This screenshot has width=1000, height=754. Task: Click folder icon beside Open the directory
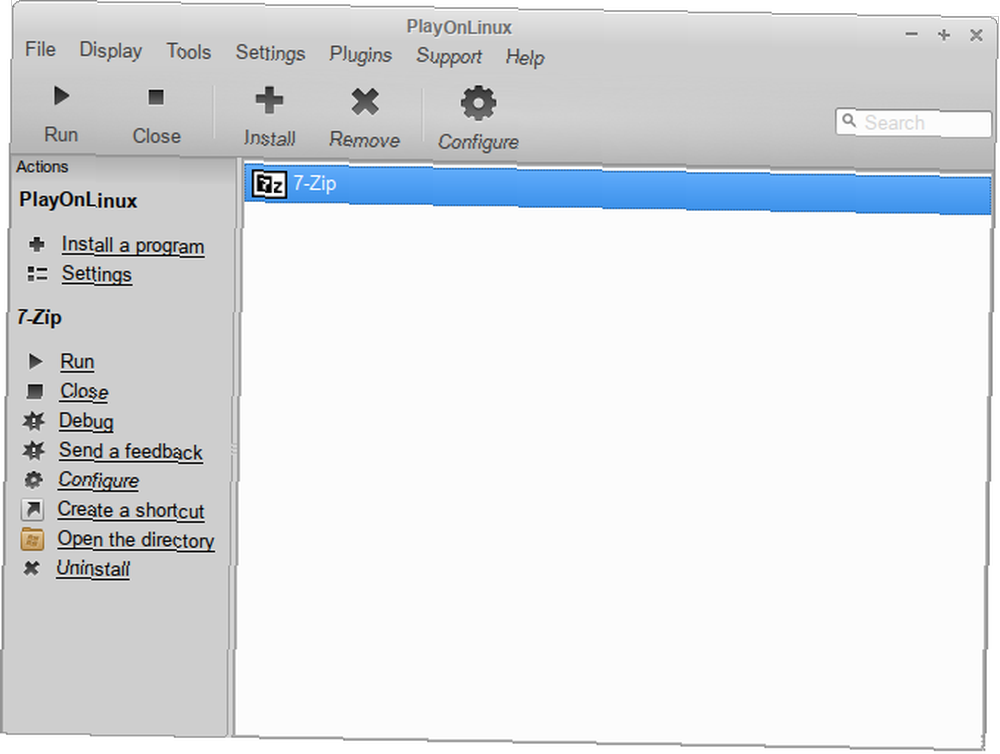click(x=32, y=539)
